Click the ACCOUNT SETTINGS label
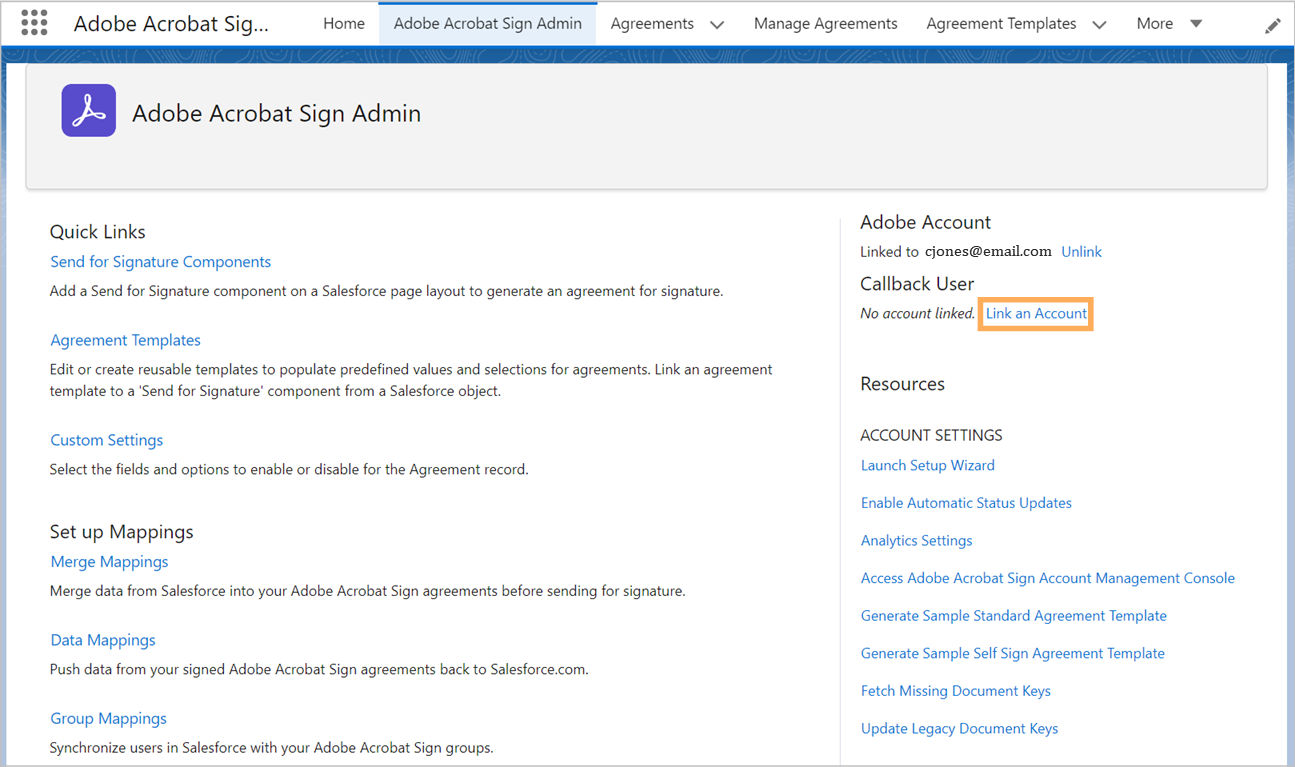The width and height of the screenshot is (1295, 767). (x=932, y=435)
